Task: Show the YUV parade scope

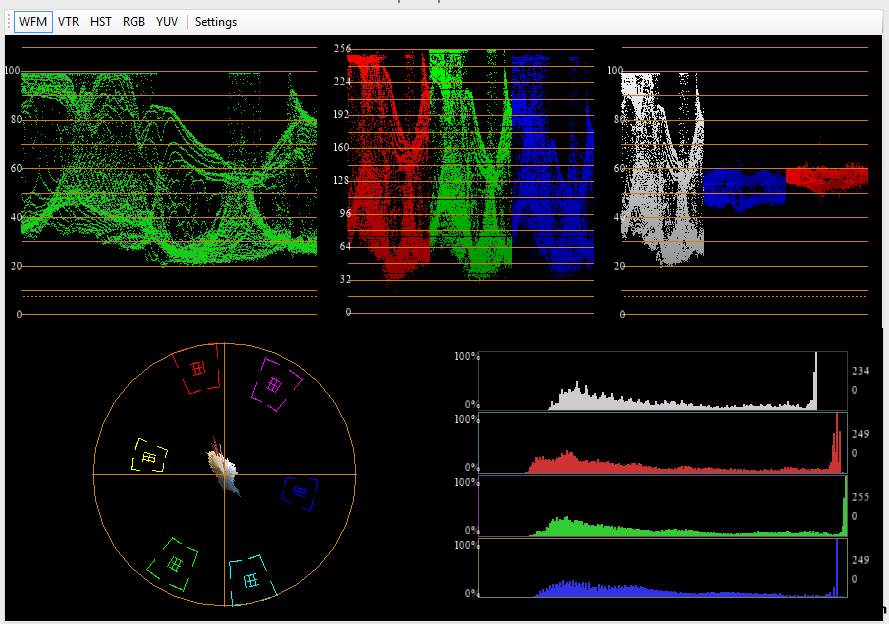Action: pyautogui.click(x=167, y=21)
